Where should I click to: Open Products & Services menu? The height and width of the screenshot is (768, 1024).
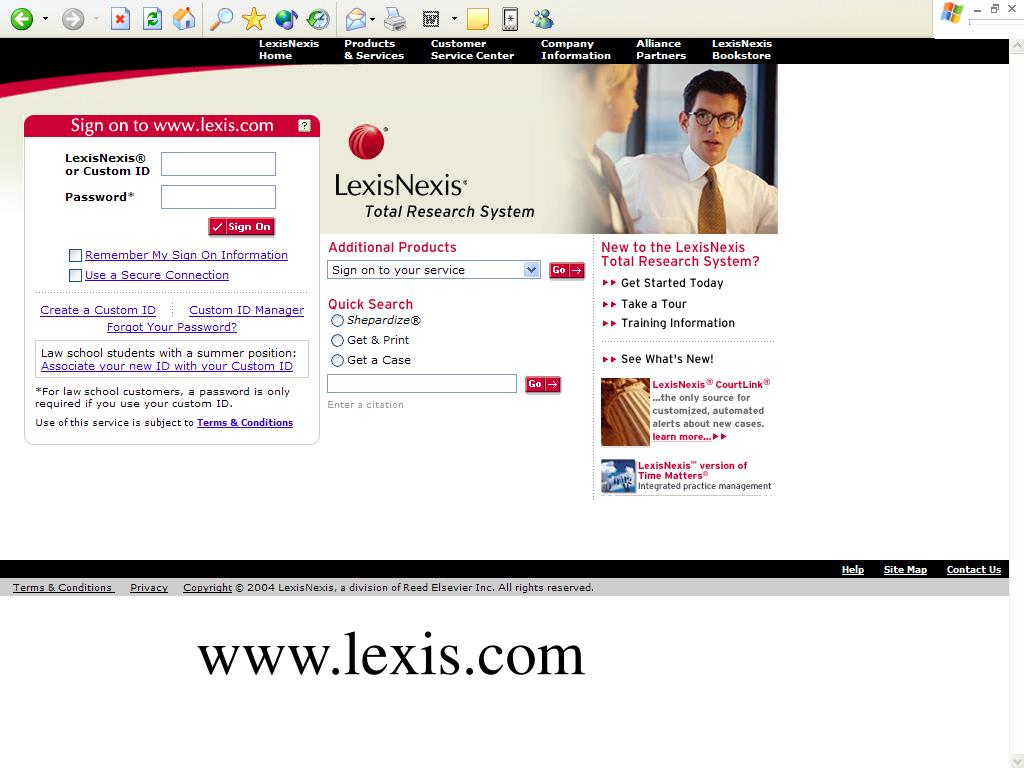(x=374, y=50)
